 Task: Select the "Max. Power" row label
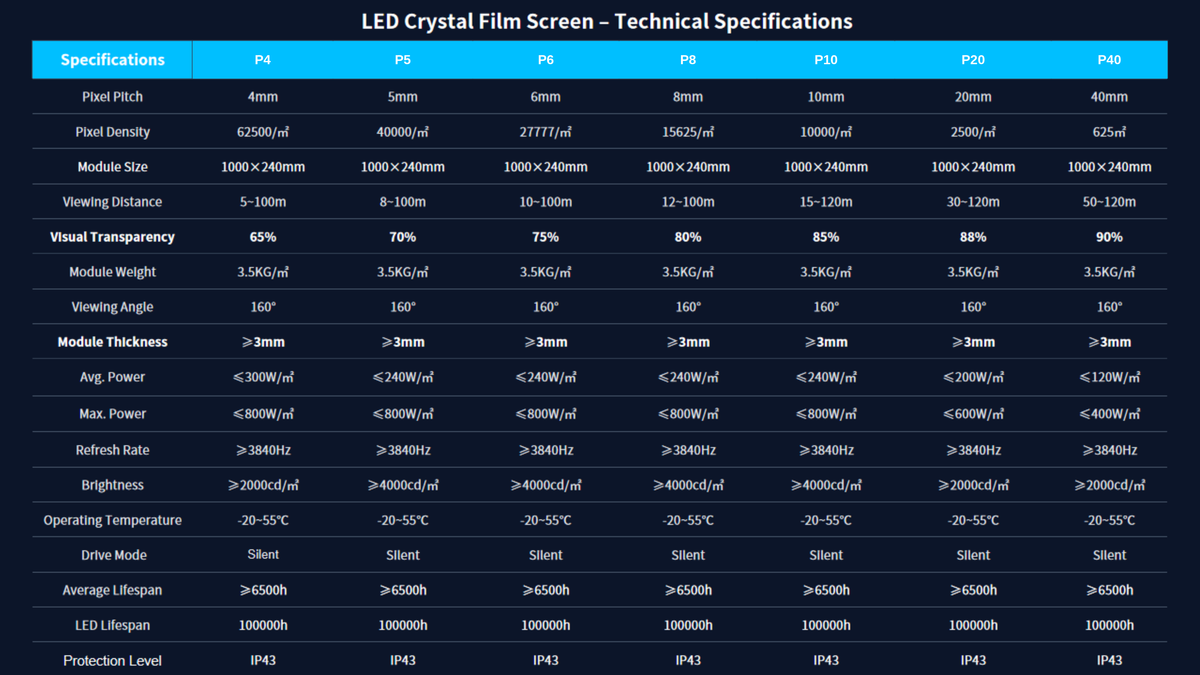point(112,414)
